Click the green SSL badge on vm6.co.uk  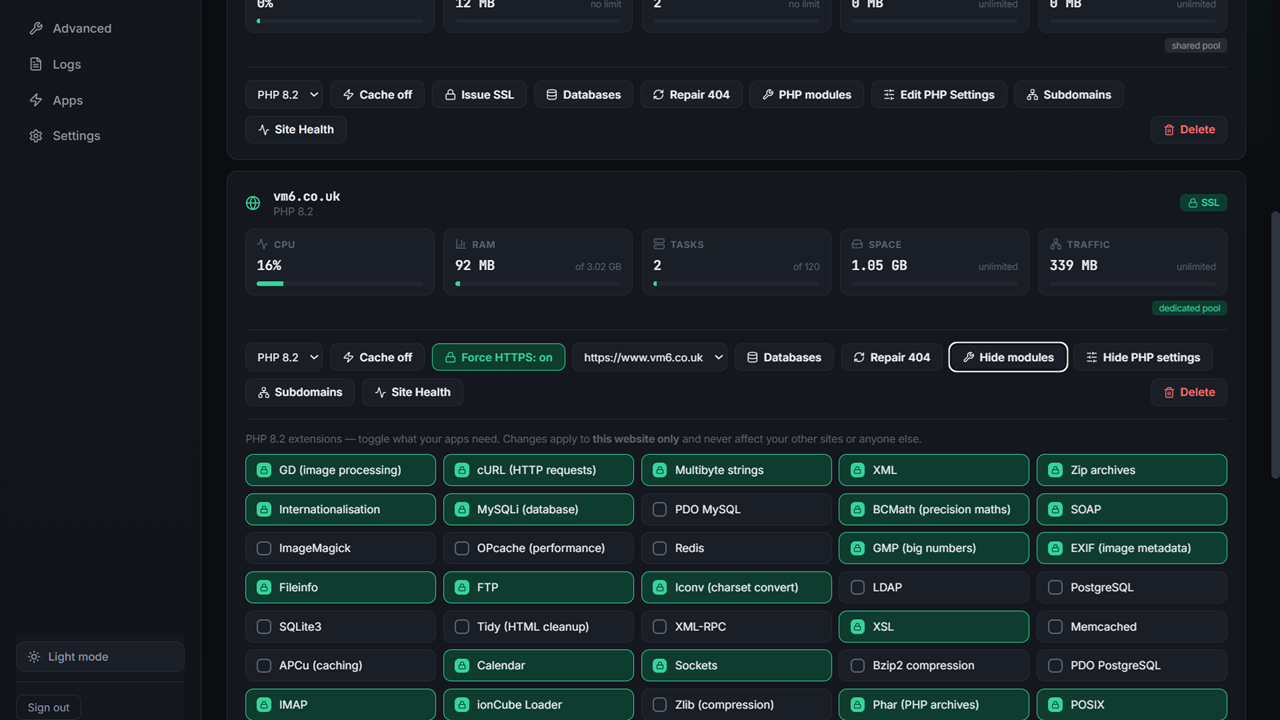tap(1203, 202)
